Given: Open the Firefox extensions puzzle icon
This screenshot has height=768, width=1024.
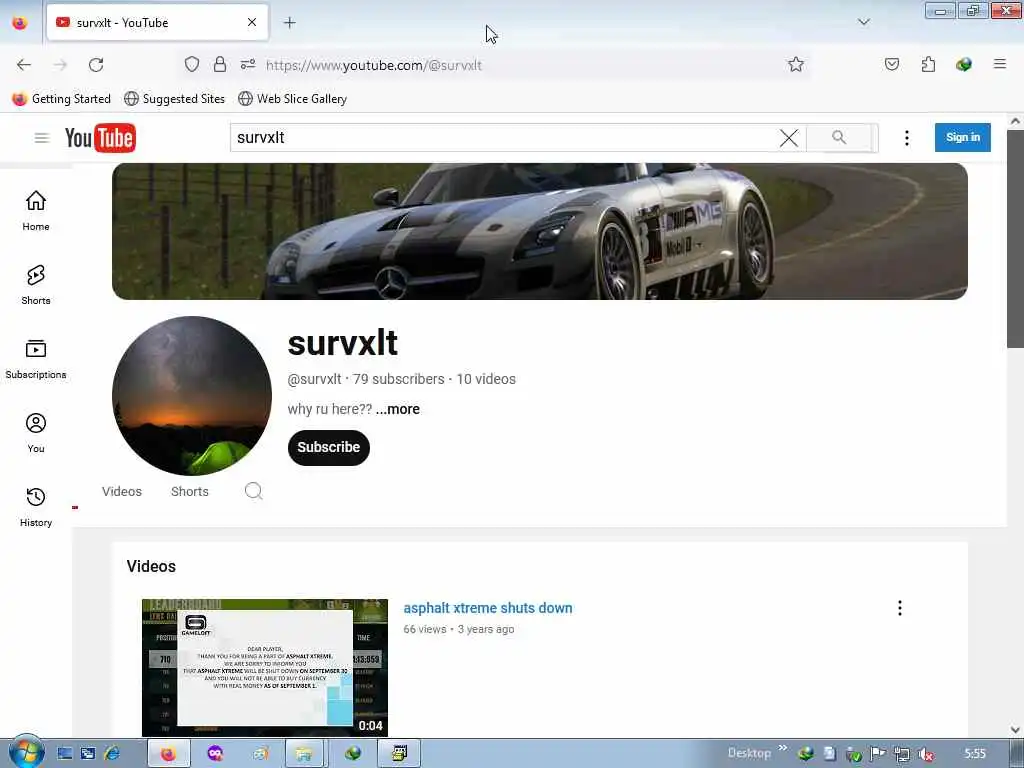Looking at the screenshot, I should (x=928, y=64).
